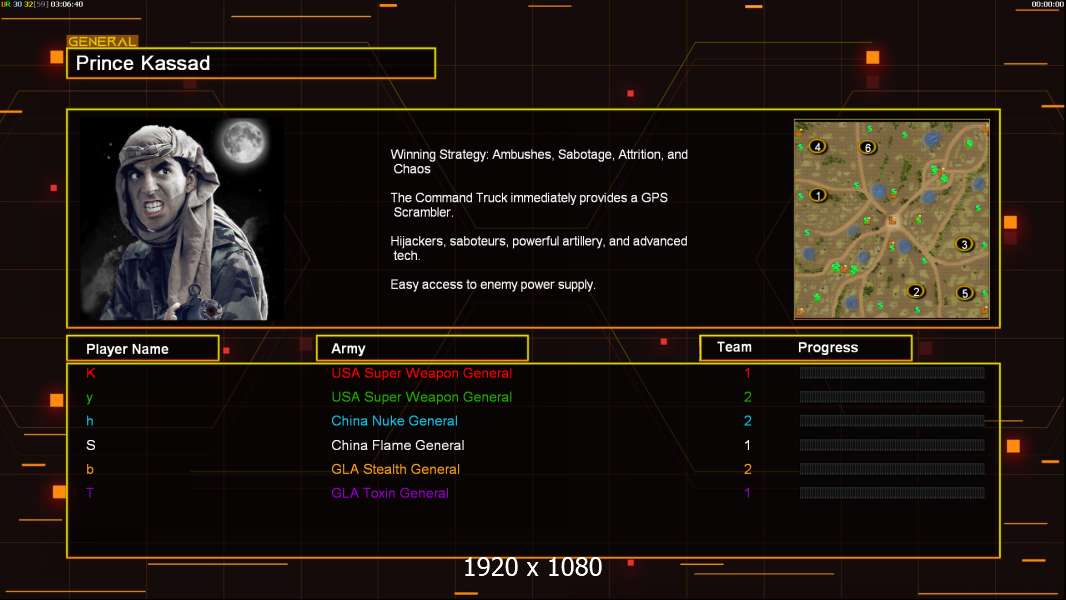Click green USA Super Weapon General army
1066x600 pixels.
(x=422, y=397)
